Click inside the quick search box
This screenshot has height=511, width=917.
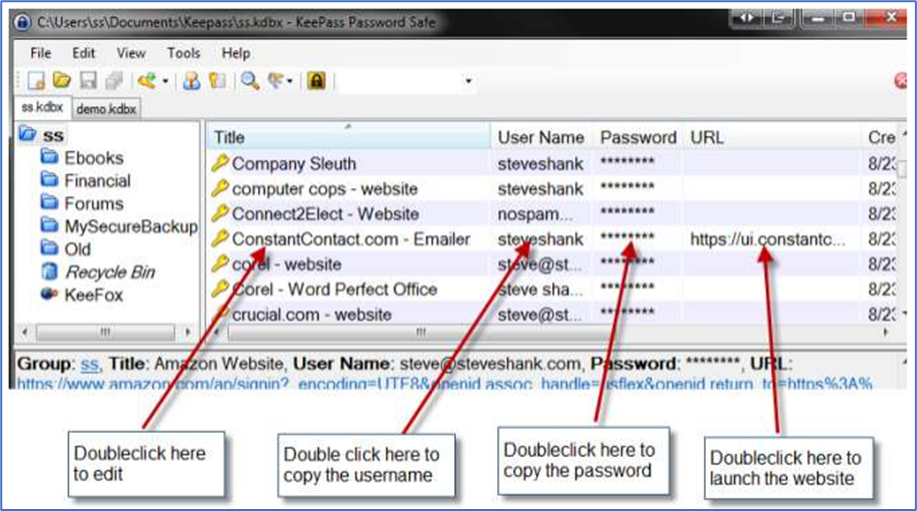tap(401, 81)
